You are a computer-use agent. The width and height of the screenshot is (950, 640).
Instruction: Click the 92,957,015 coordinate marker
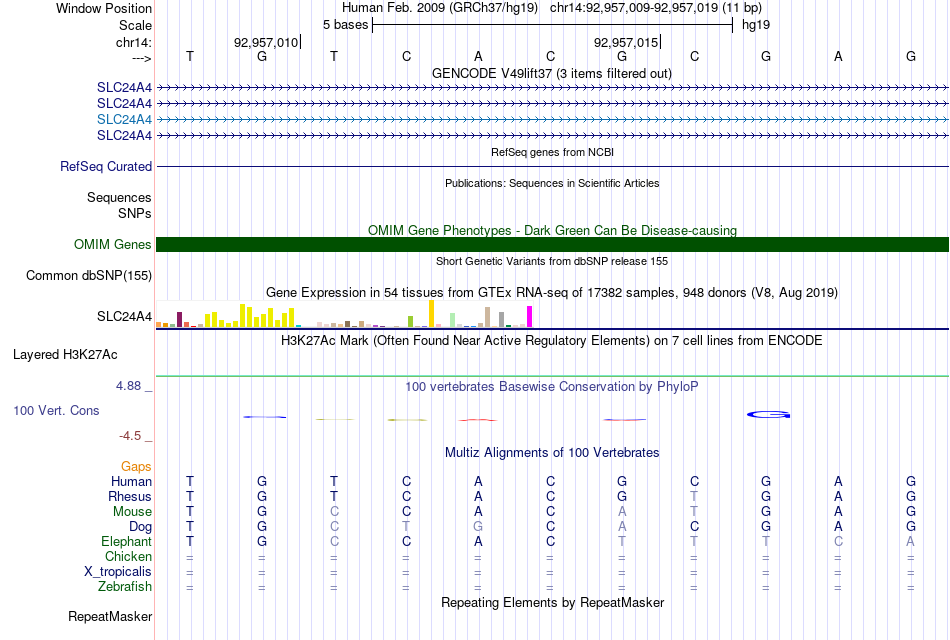pyautogui.click(x=626, y=42)
